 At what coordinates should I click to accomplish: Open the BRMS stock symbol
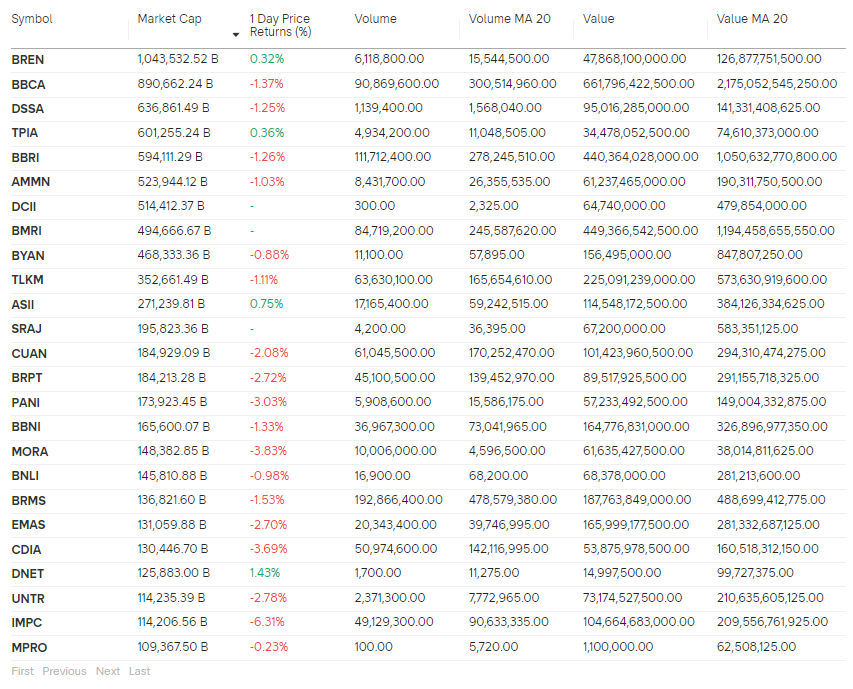pos(29,500)
